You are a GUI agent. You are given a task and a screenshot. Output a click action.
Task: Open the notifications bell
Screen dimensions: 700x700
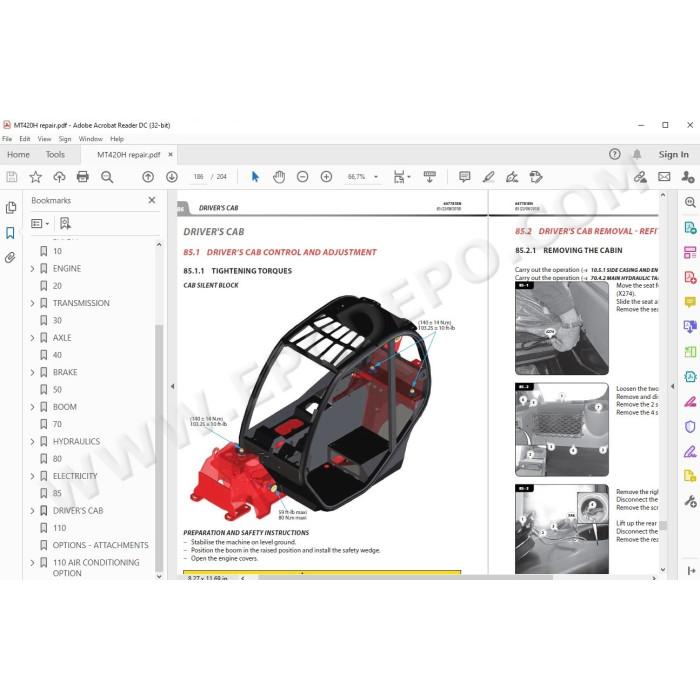637,154
